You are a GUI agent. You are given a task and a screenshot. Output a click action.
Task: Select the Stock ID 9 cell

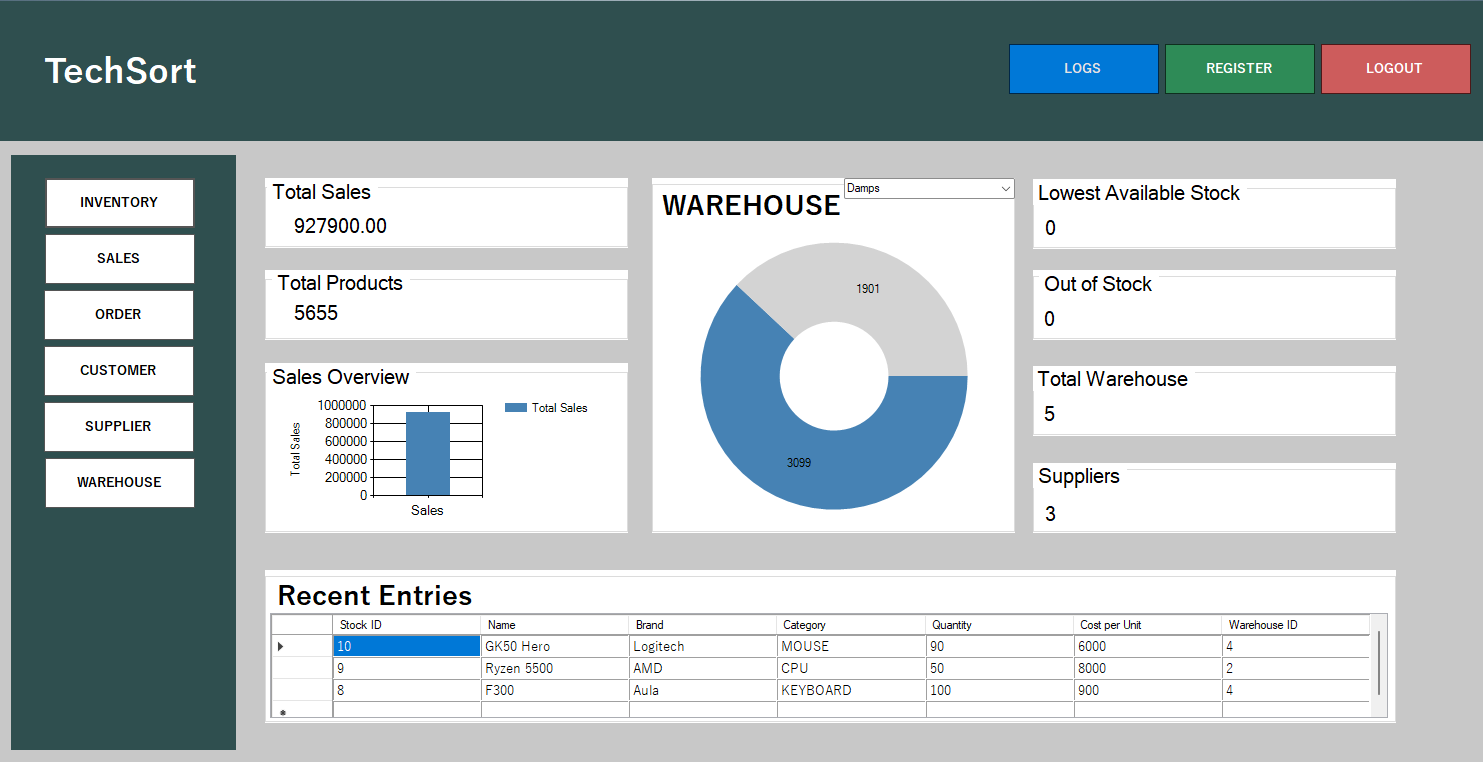click(406, 669)
